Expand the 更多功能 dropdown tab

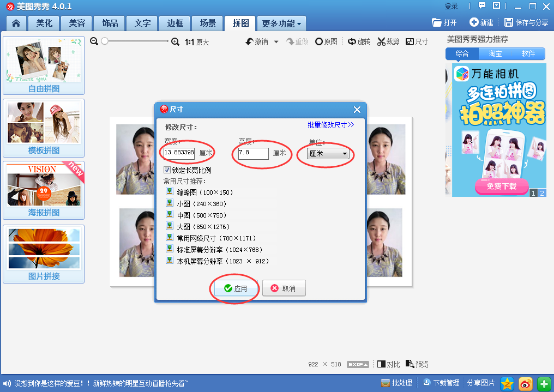click(281, 23)
